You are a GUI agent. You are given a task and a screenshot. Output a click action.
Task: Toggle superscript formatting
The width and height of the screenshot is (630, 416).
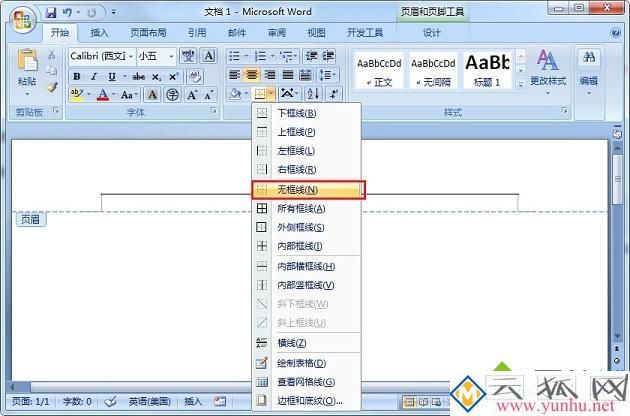click(174, 76)
